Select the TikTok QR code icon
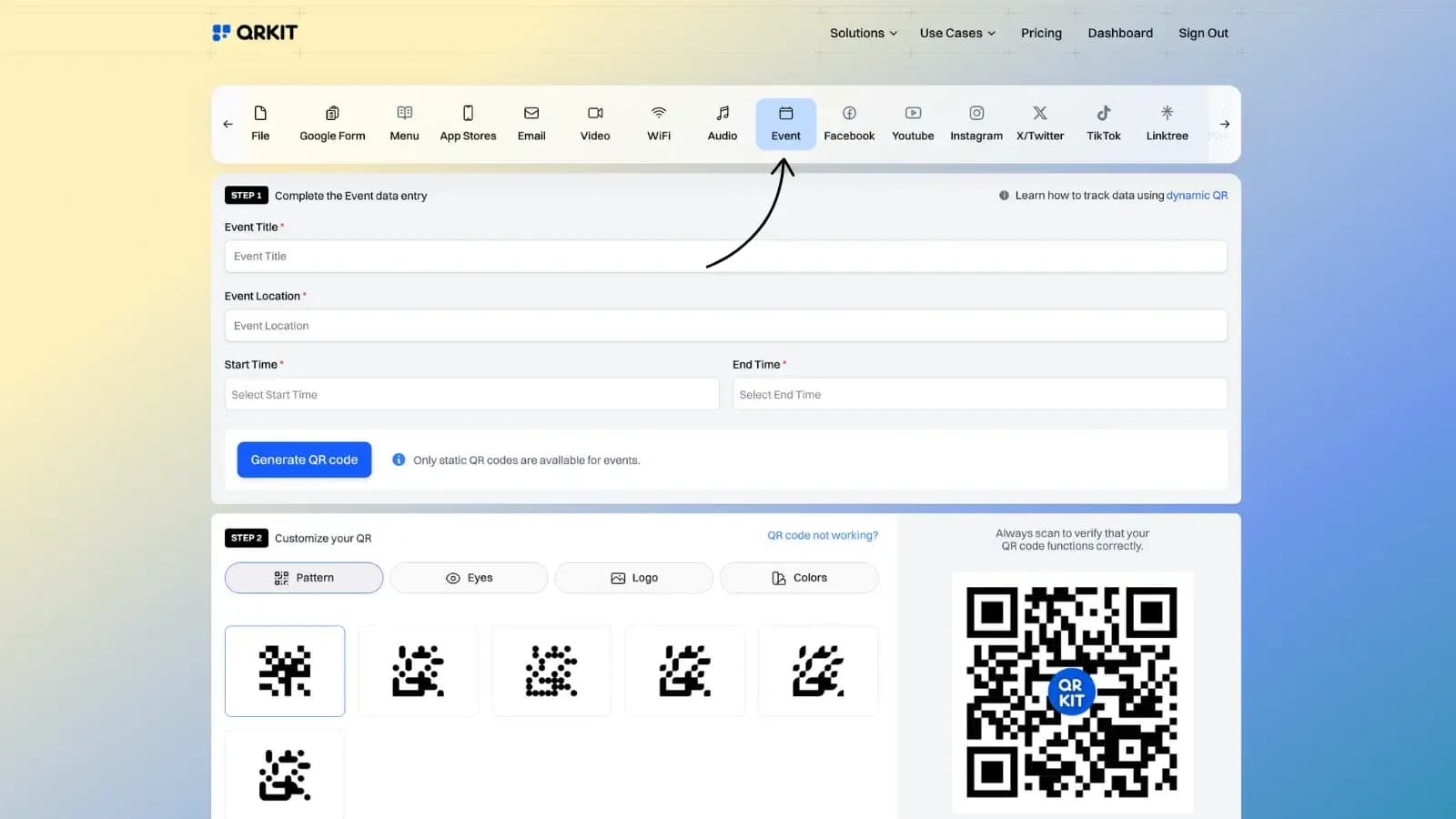 tap(1103, 123)
